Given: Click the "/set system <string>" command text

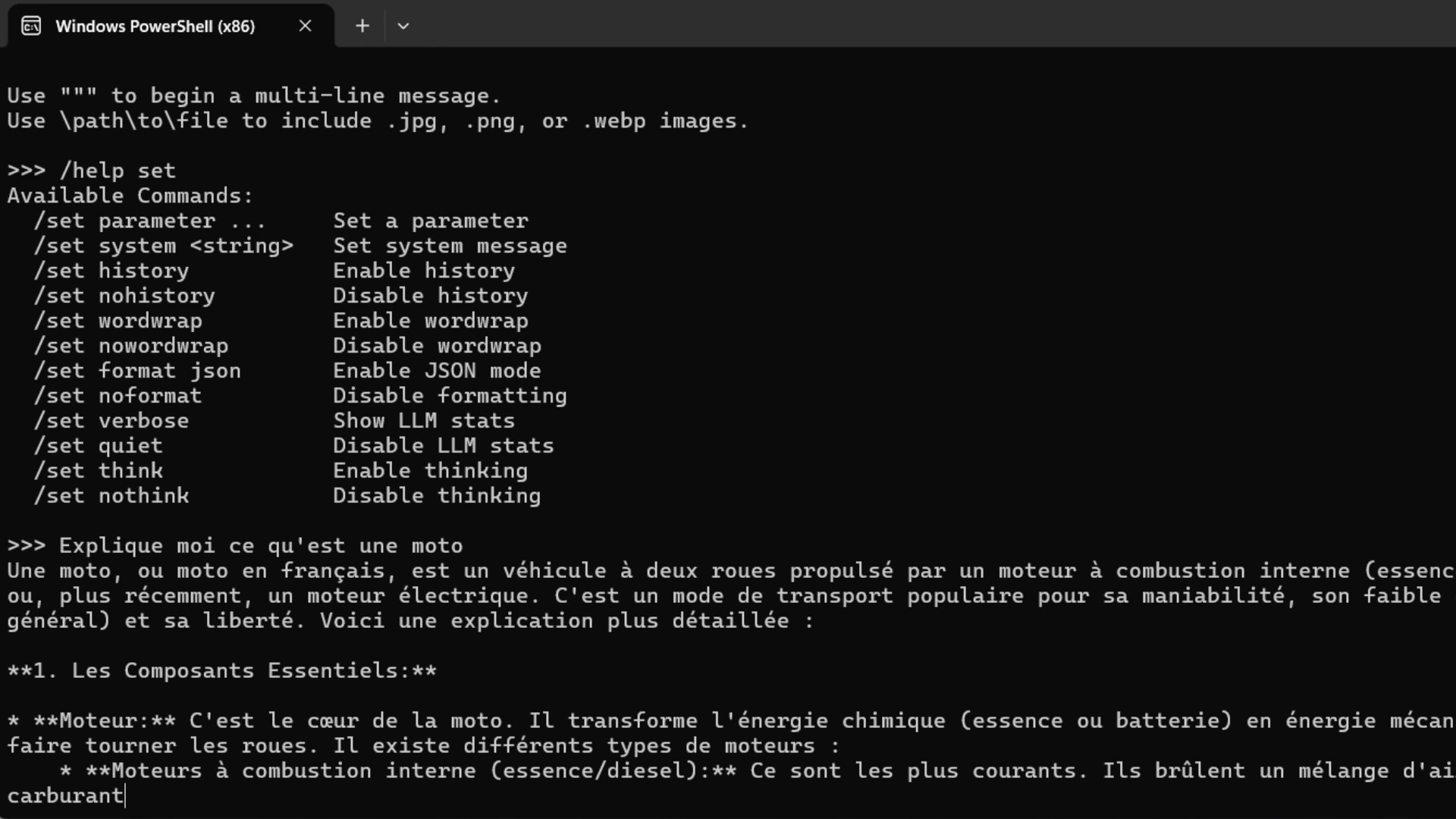Looking at the screenshot, I should tap(163, 246).
